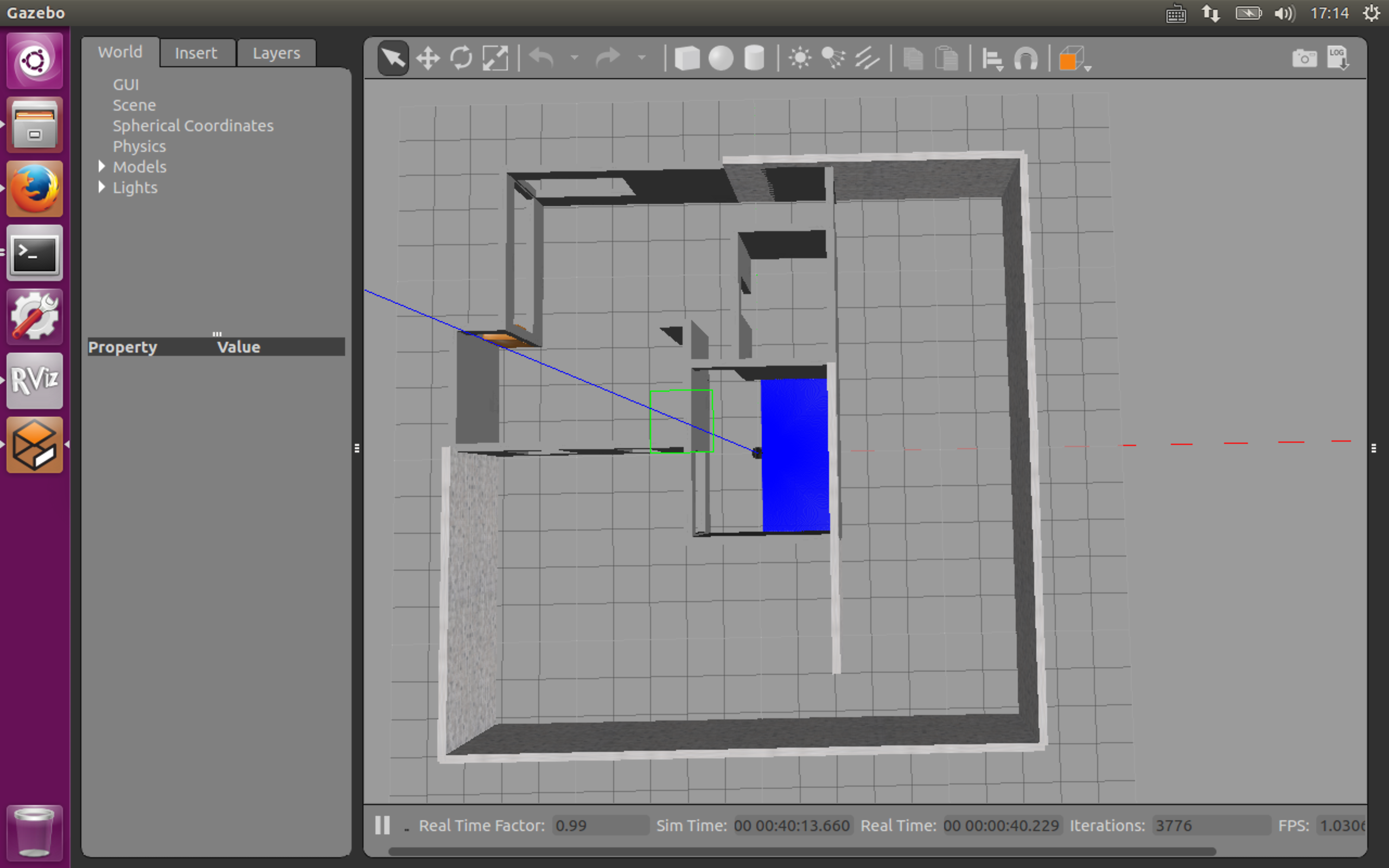This screenshot has width=1389, height=868.
Task: Copy the selected model
Action: [x=913, y=58]
